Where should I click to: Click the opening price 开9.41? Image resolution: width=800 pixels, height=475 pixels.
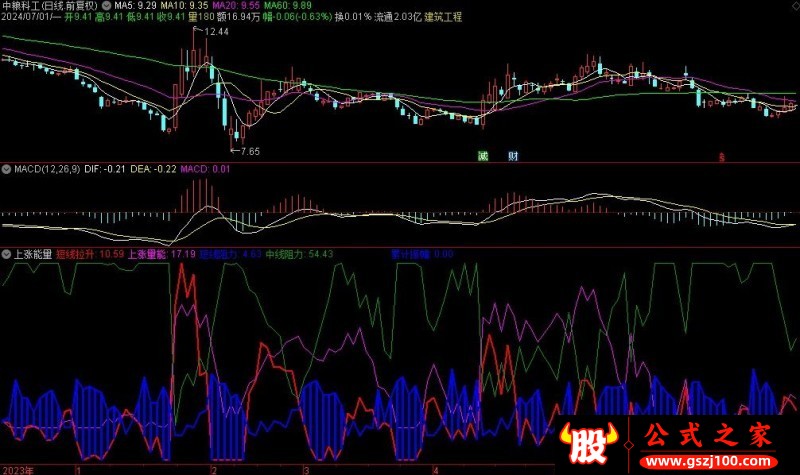click(78, 17)
